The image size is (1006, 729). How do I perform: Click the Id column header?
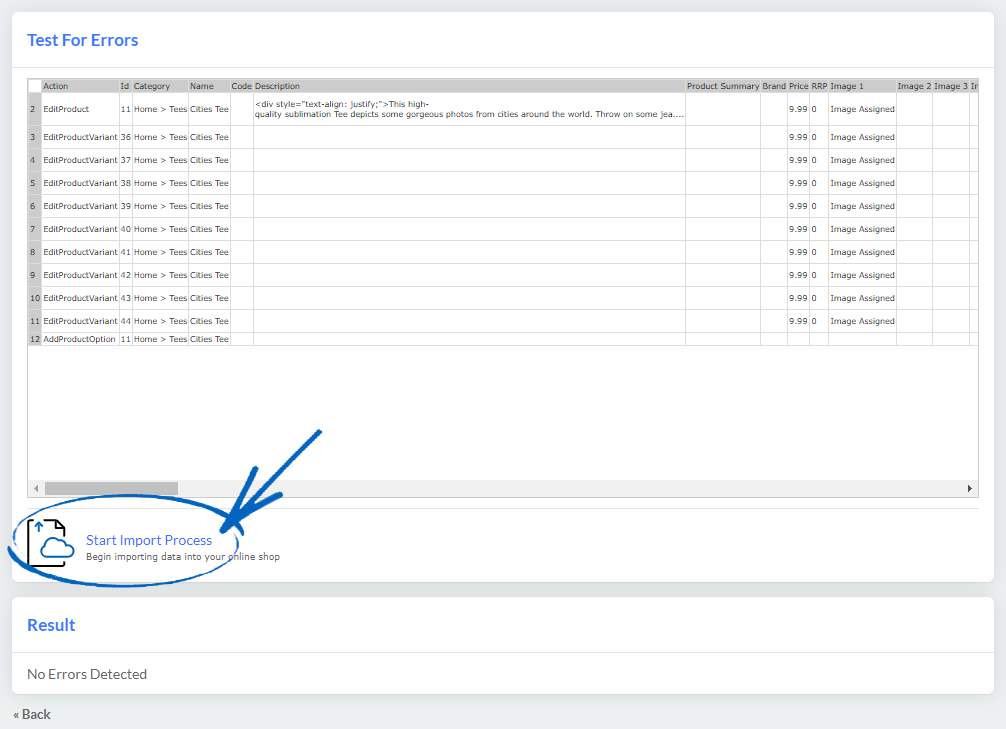coord(123,86)
